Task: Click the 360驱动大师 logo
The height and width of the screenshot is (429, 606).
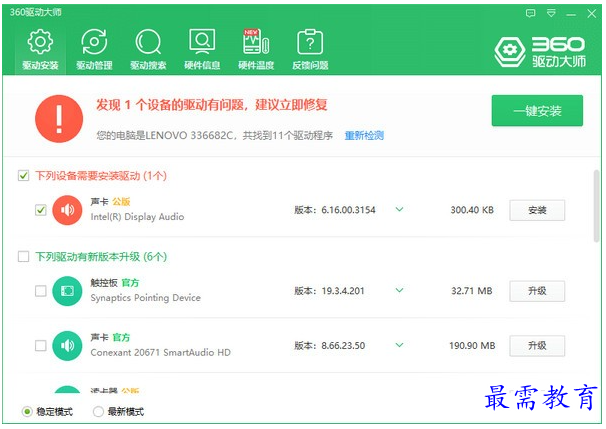Action: click(540, 52)
